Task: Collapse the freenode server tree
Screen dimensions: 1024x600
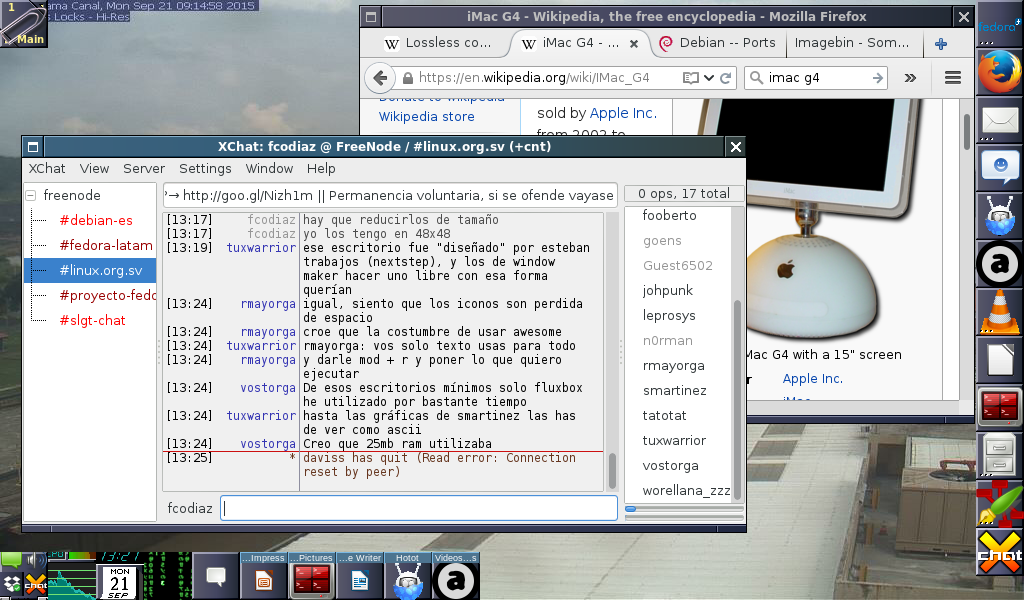Action: [31, 195]
